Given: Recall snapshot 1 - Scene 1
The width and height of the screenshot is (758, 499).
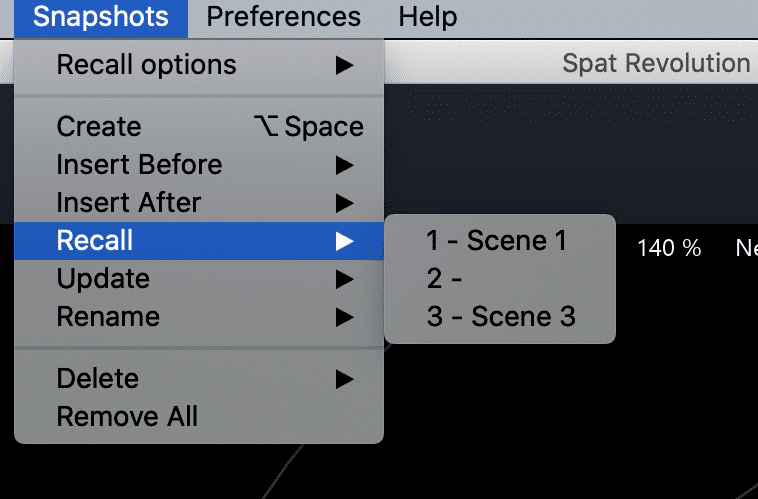Looking at the screenshot, I should coord(496,241).
